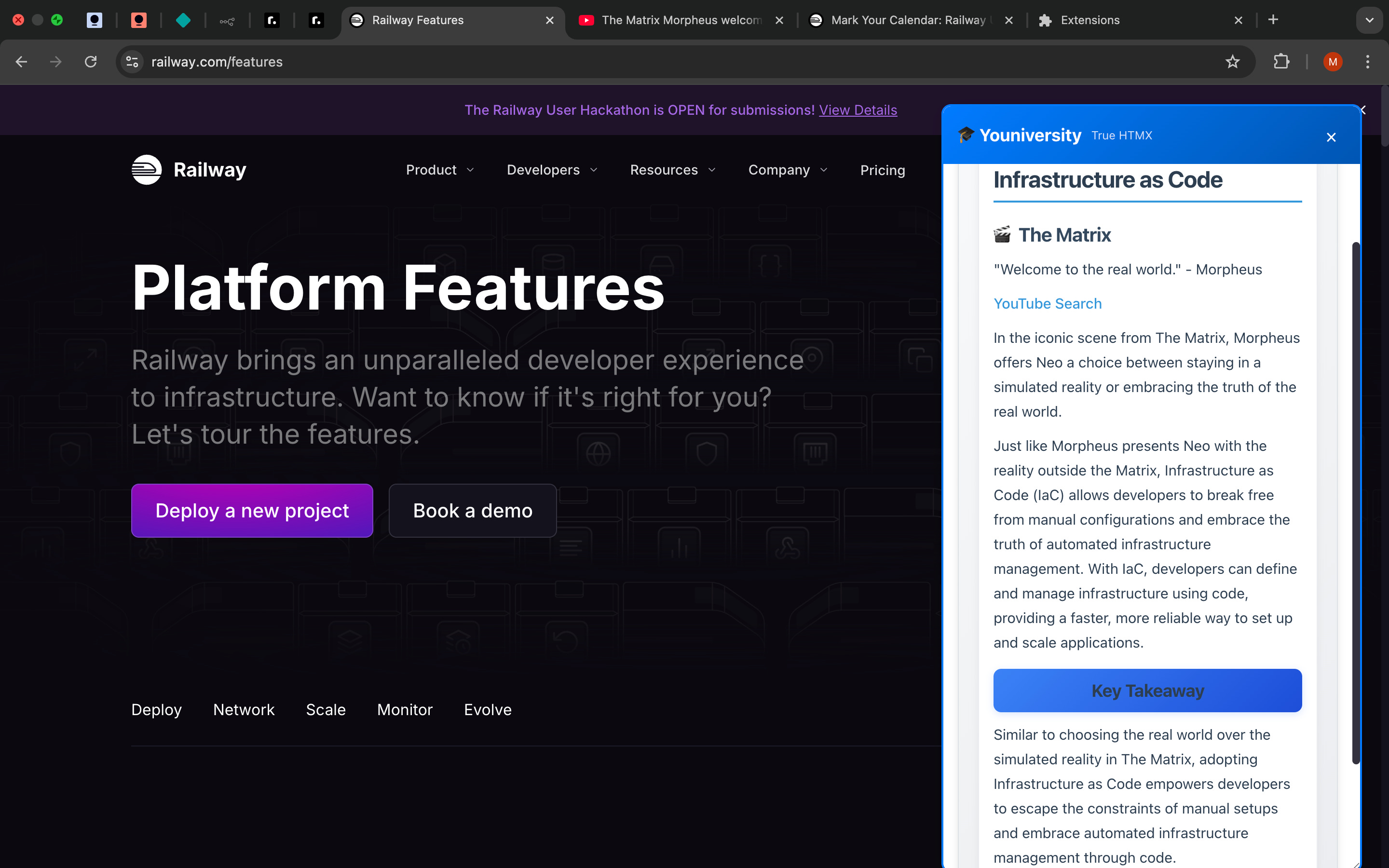This screenshot has width=1389, height=868.
Task: Go forward to the next page
Action: click(55, 61)
